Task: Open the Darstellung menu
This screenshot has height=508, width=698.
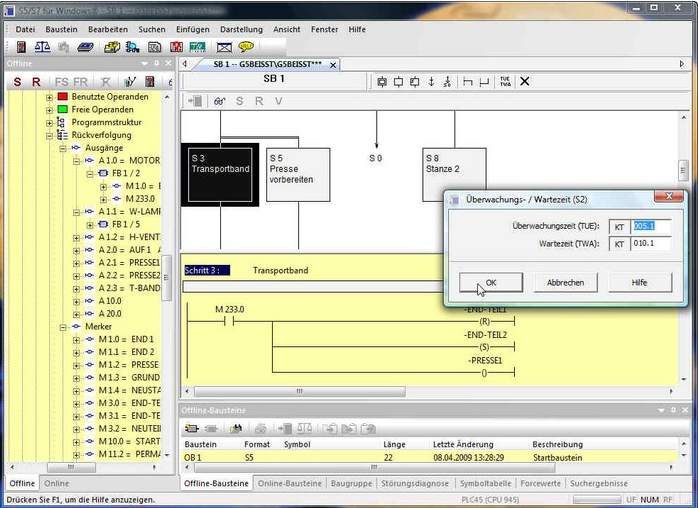Action: (x=241, y=29)
